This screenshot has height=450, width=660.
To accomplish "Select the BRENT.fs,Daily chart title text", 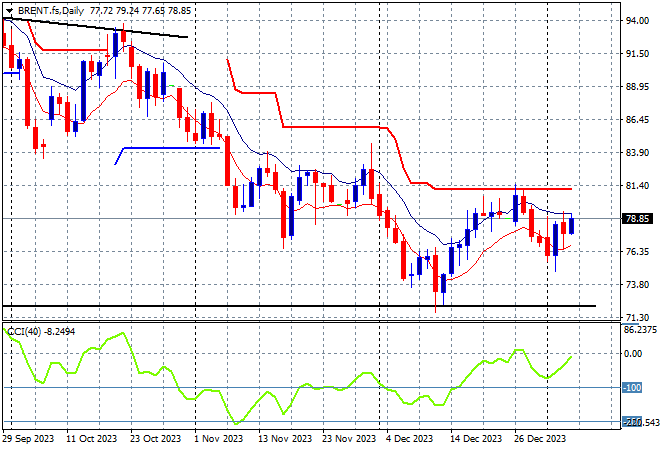I will pos(51,11).
